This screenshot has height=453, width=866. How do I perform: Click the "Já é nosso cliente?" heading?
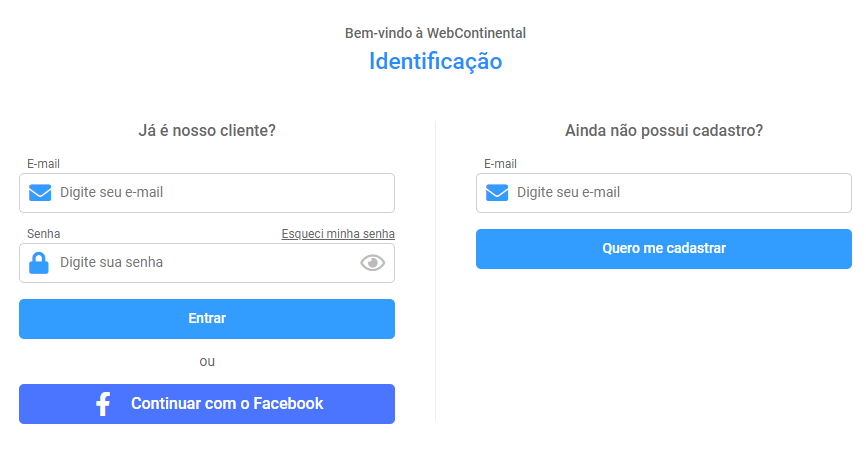(207, 130)
